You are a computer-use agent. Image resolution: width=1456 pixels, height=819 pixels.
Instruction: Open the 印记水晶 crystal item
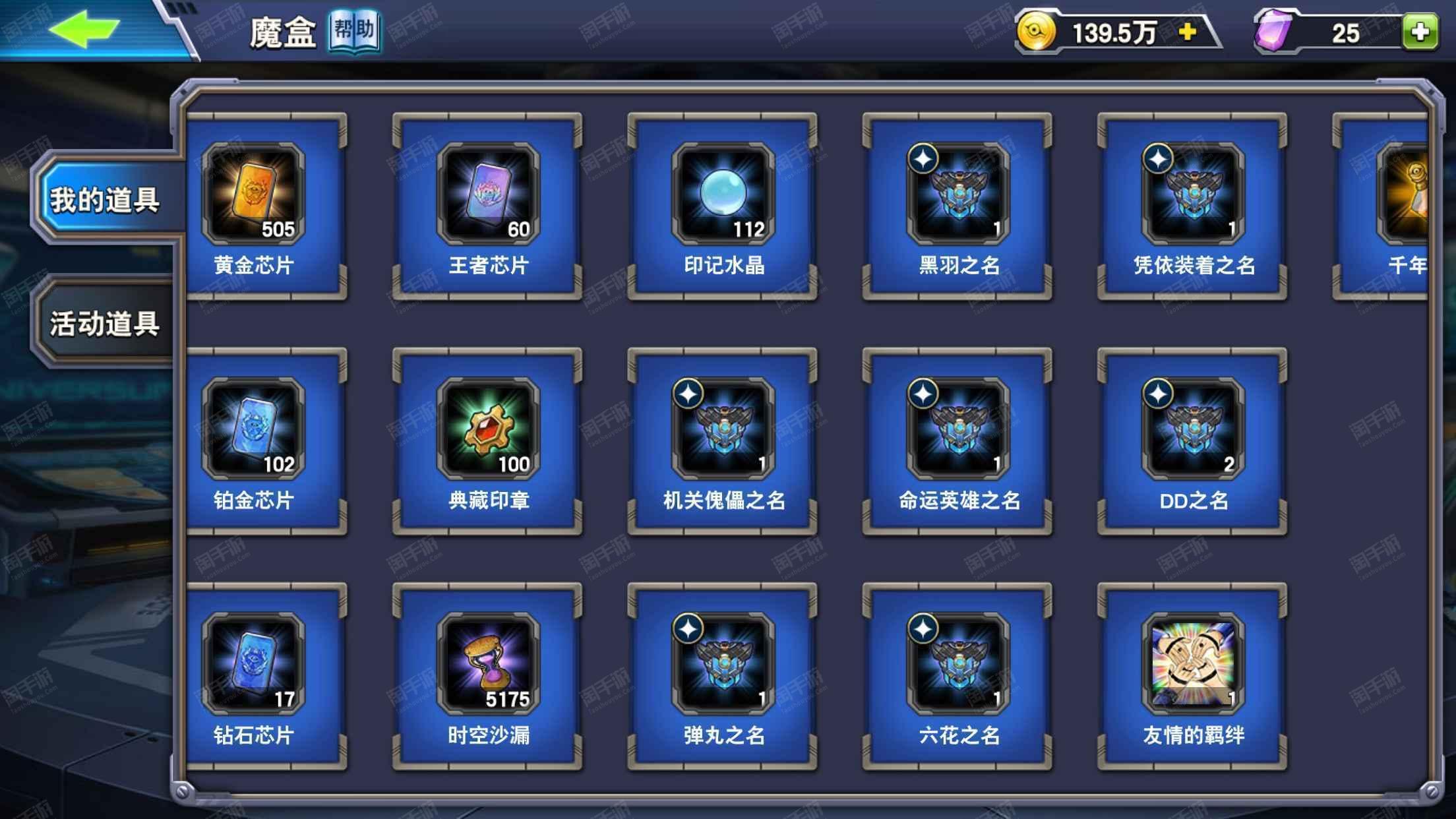coord(723,206)
